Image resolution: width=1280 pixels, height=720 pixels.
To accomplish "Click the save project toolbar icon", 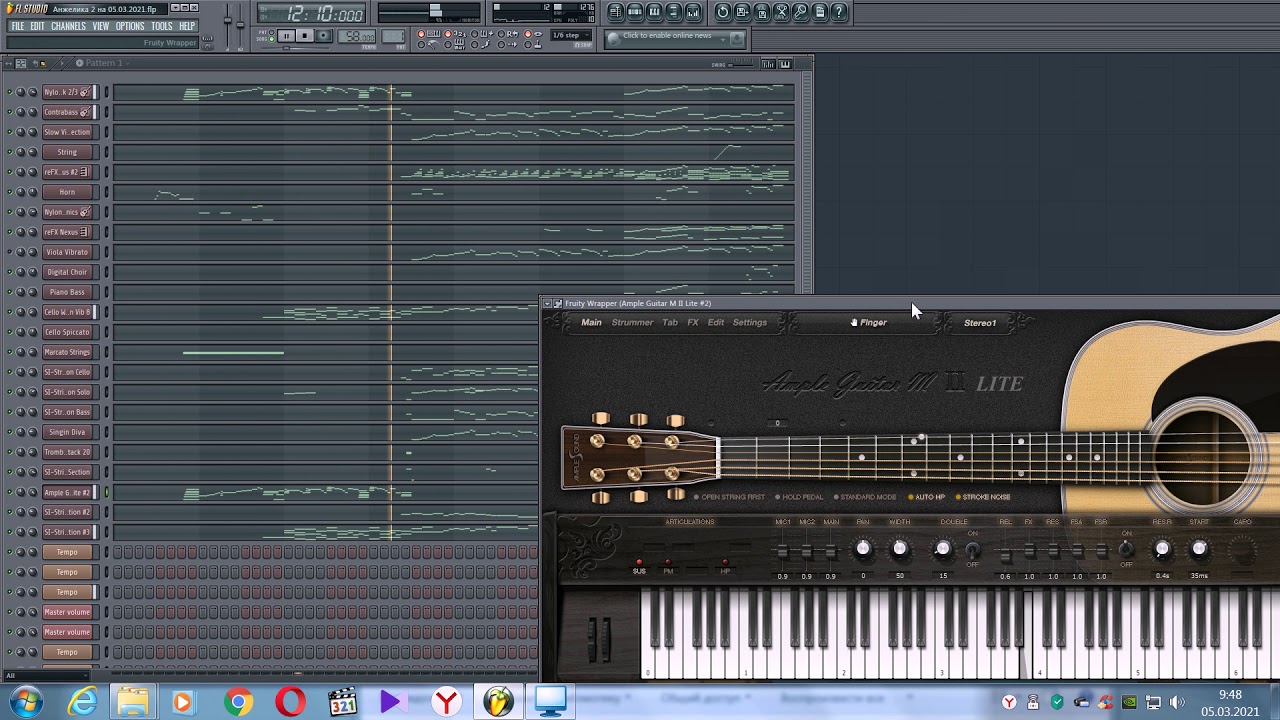I will pyautogui.click(x=742, y=12).
